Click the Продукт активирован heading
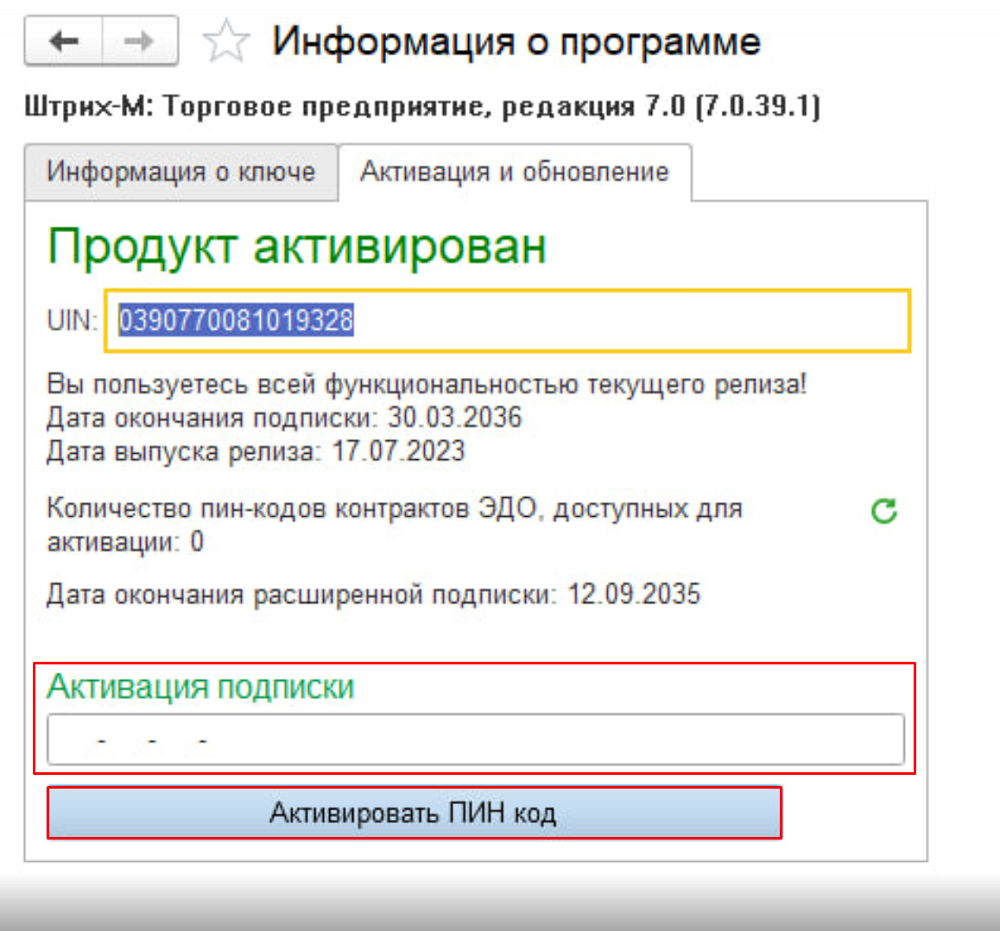The height and width of the screenshot is (931, 1000). point(297,247)
